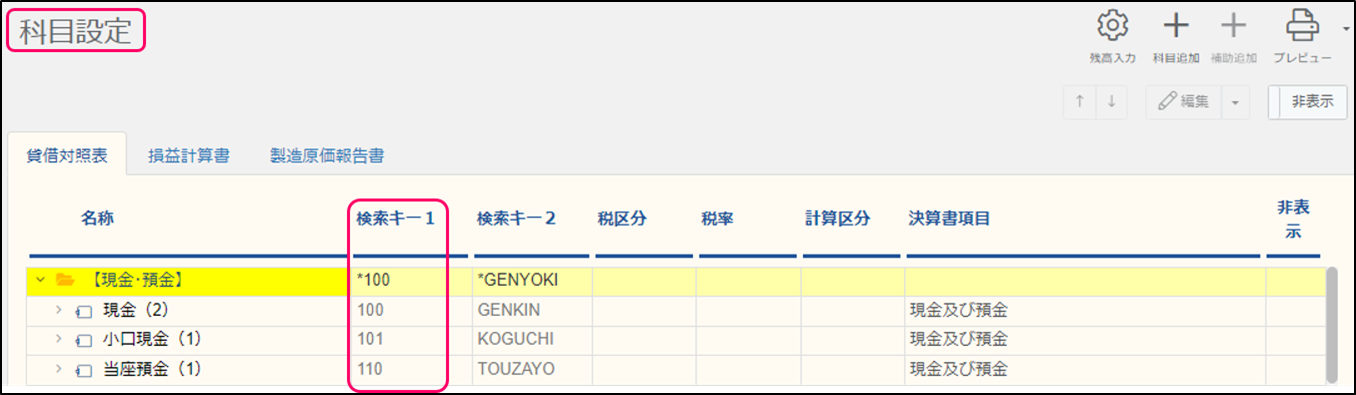Expand the 当座預金（1） row
This screenshot has width=1356, height=395.
click(59, 369)
